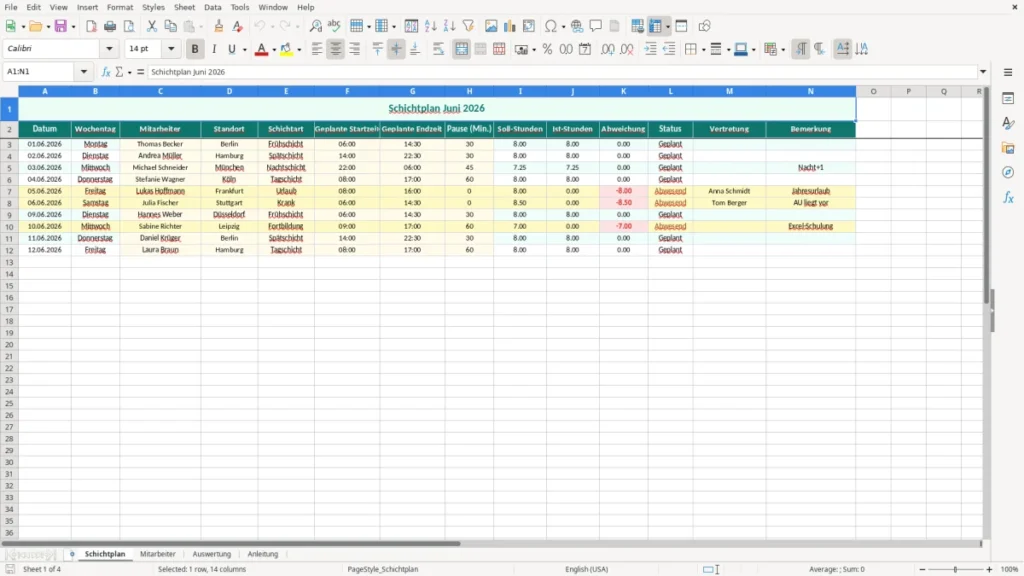This screenshot has height=576, width=1024.
Task: Insert Comment speech bubble icon
Action: [x=596, y=26]
